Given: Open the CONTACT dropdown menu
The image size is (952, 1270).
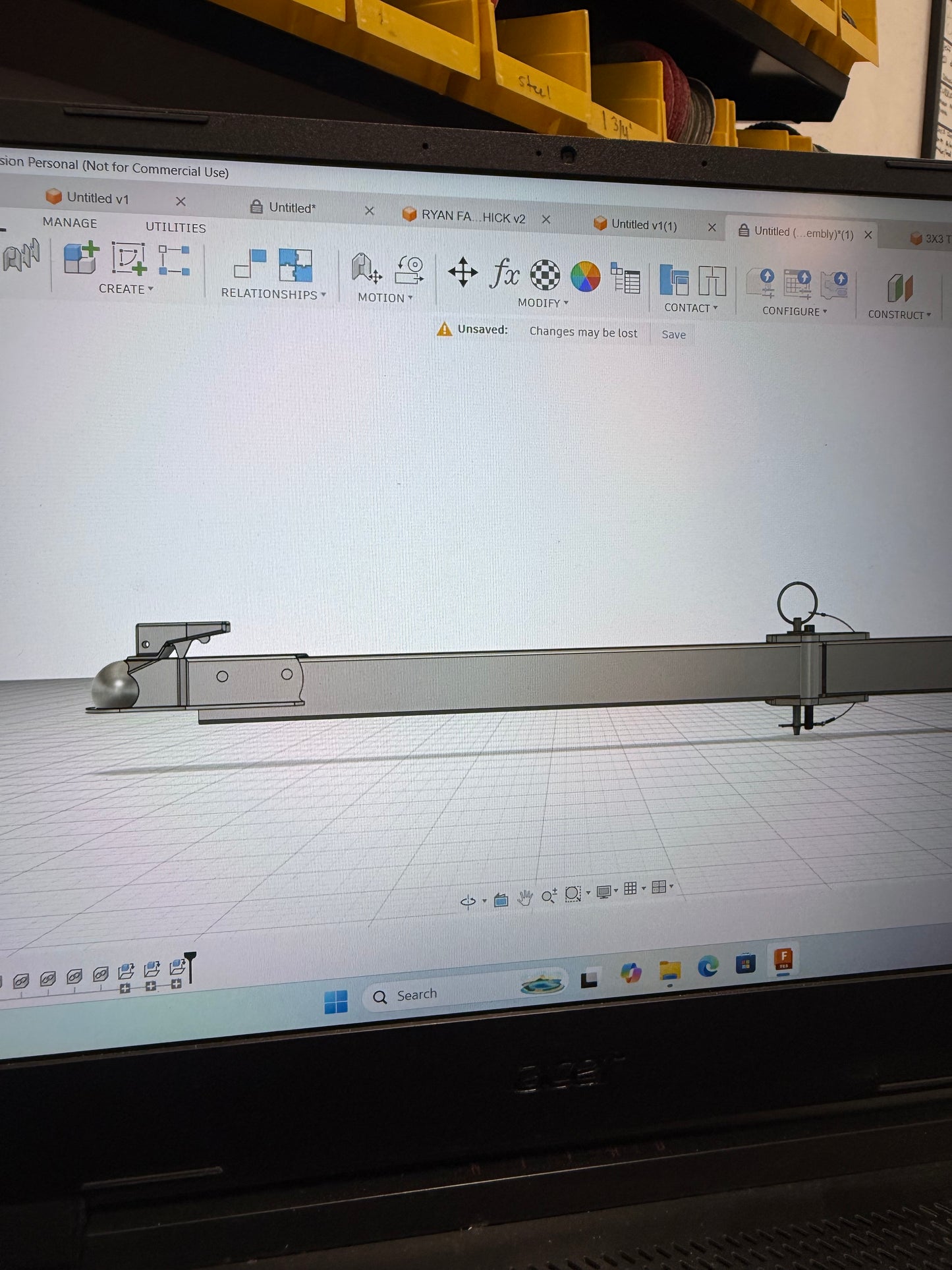Looking at the screenshot, I should (x=691, y=308).
